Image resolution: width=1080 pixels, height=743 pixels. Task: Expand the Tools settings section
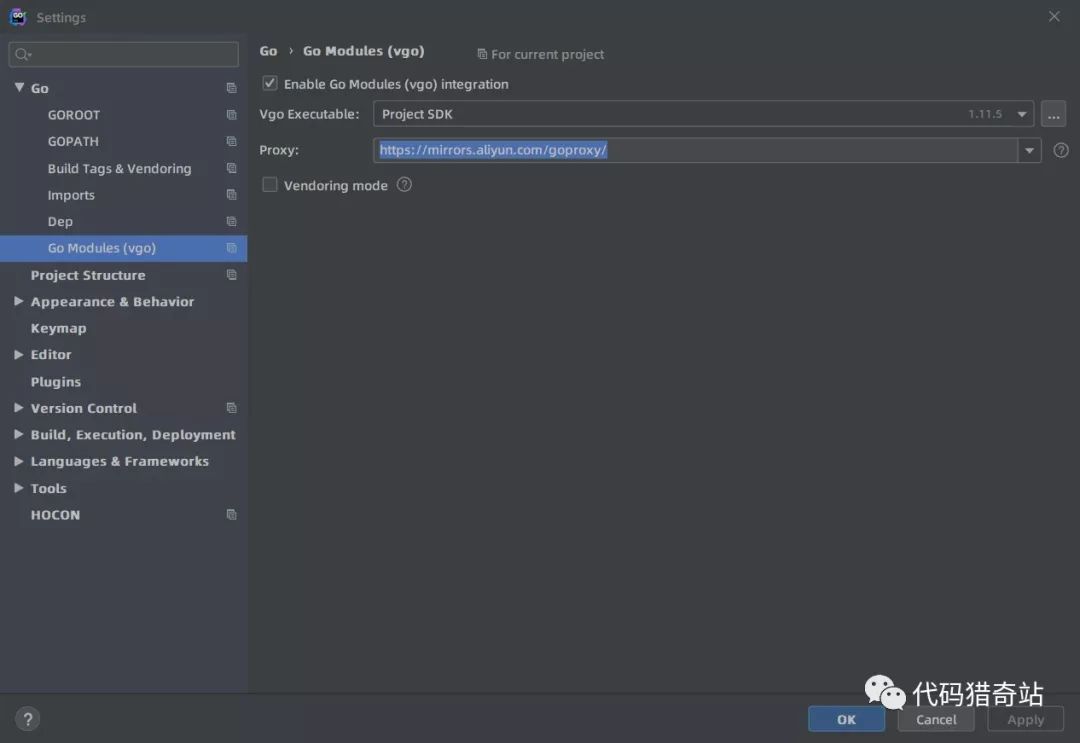point(19,488)
